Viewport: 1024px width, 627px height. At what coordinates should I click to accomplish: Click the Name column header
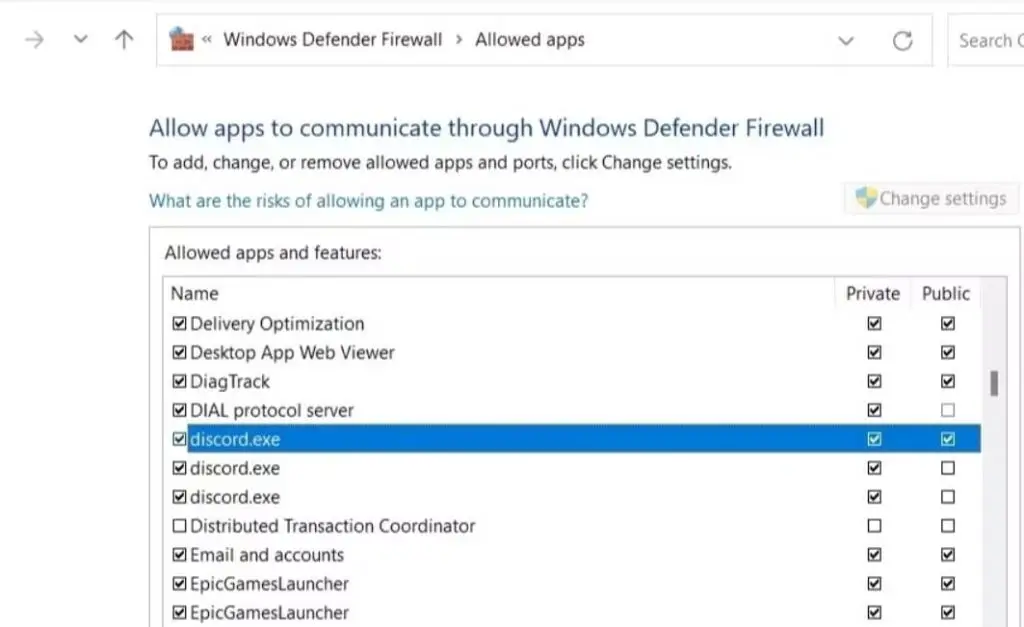pyautogui.click(x=194, y=293)
